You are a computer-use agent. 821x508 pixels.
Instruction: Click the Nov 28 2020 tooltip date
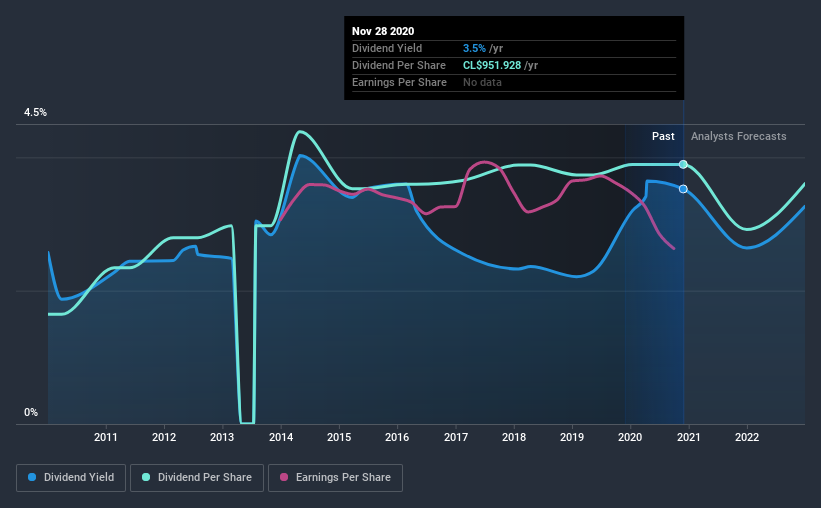tap(383, 31)
